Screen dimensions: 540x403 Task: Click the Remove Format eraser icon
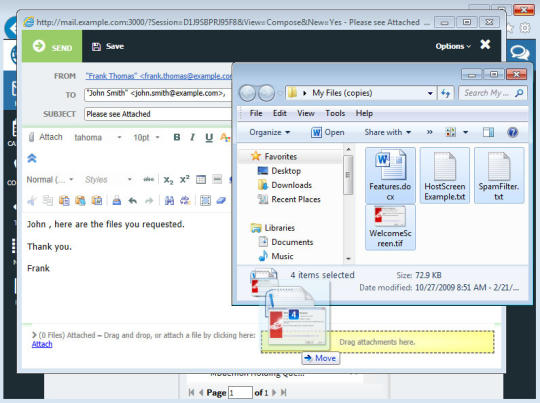221,200
